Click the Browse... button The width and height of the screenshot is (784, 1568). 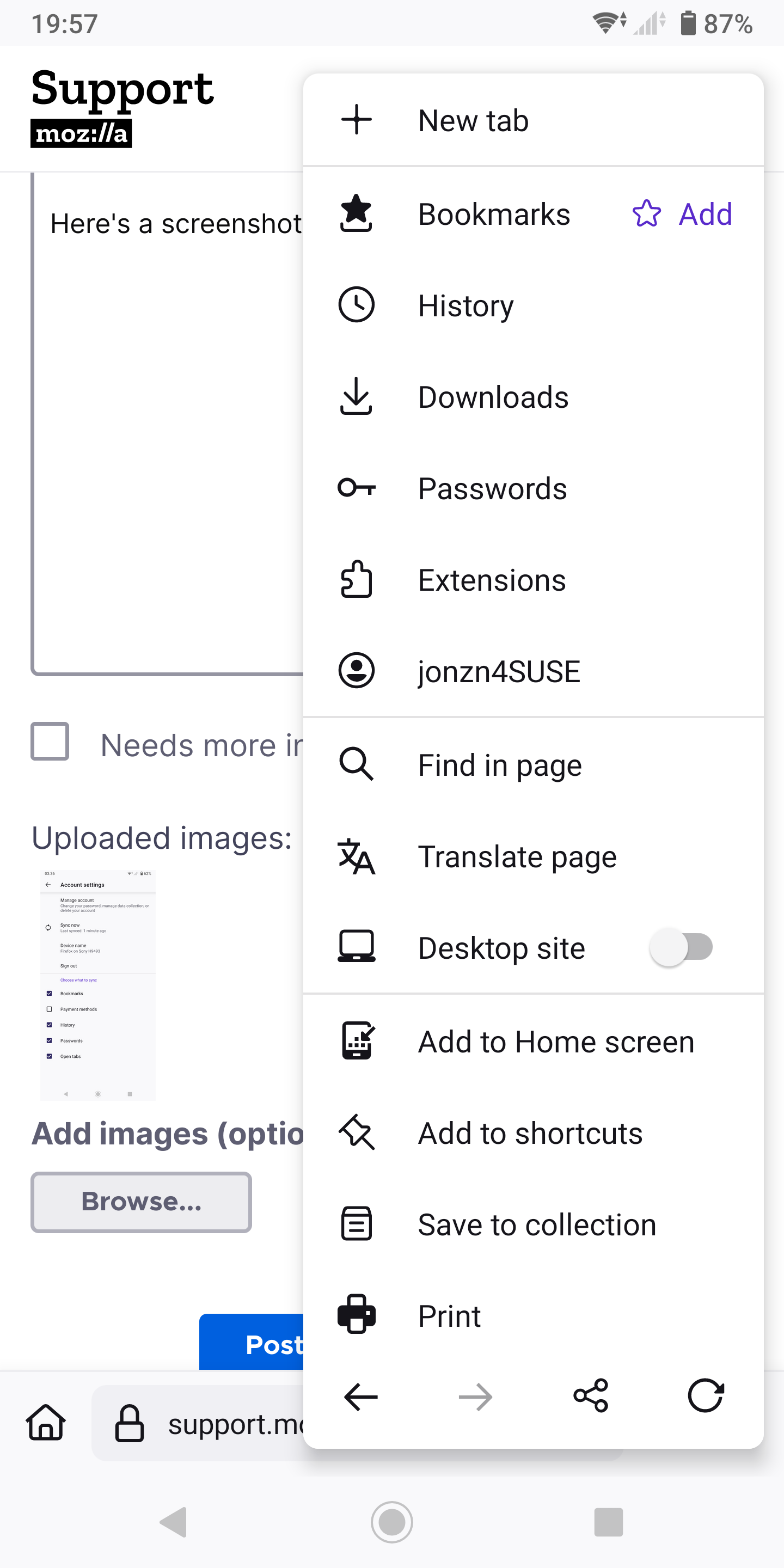pos(141,1202)
